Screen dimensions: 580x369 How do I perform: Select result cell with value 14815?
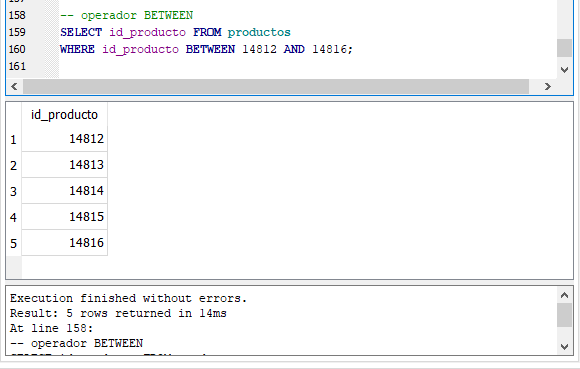[x=64, y=217]
